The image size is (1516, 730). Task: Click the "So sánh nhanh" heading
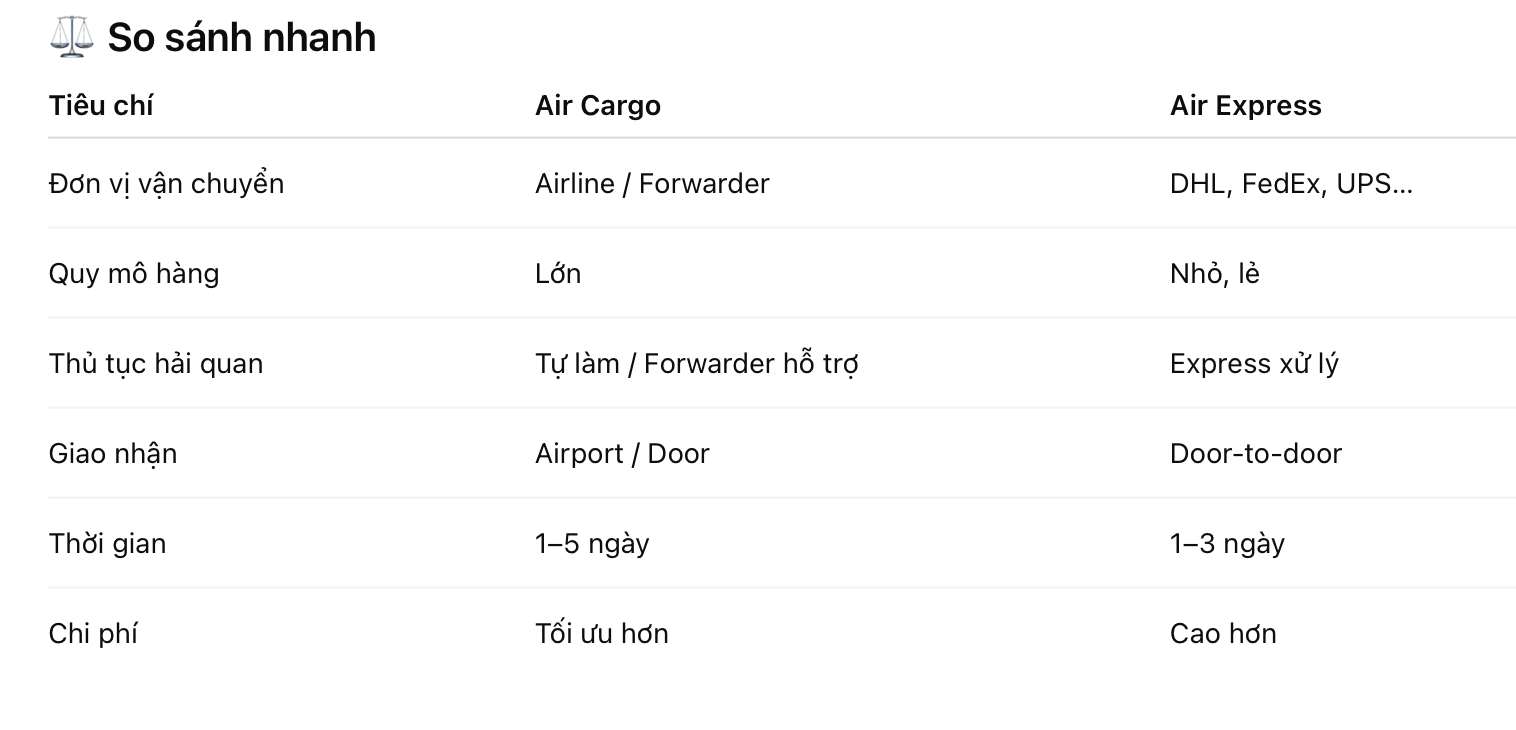pyautogui.click(x=241, y=38)
